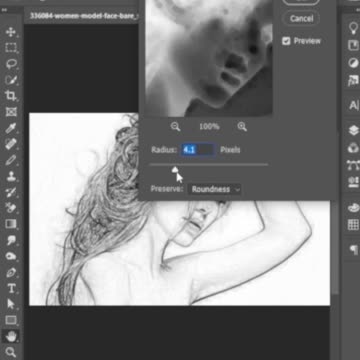Select the Spot Healing Brush tool
Screen dimensions: 360x360
point(11,144)
